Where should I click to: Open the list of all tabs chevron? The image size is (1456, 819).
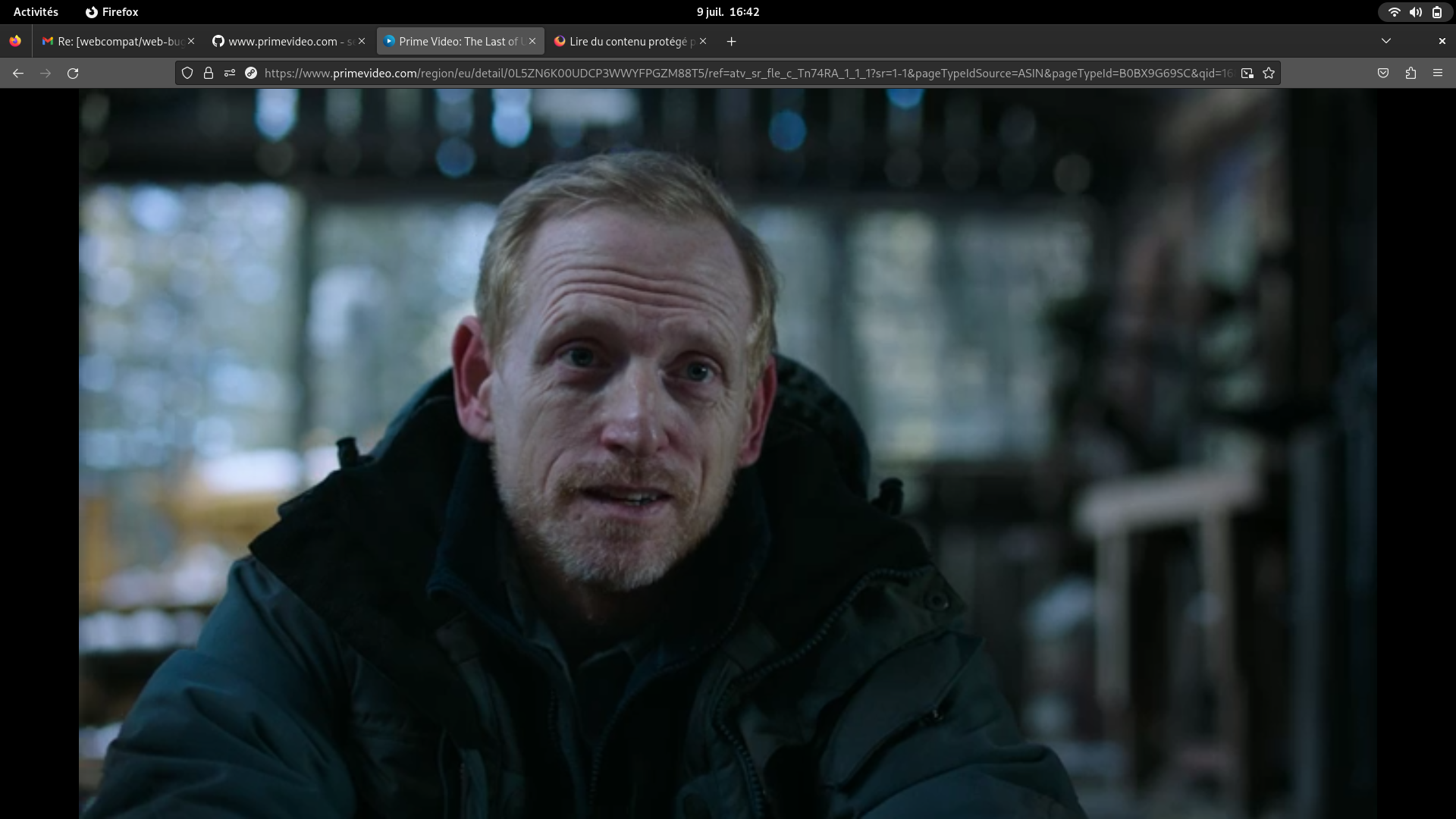1386,41
